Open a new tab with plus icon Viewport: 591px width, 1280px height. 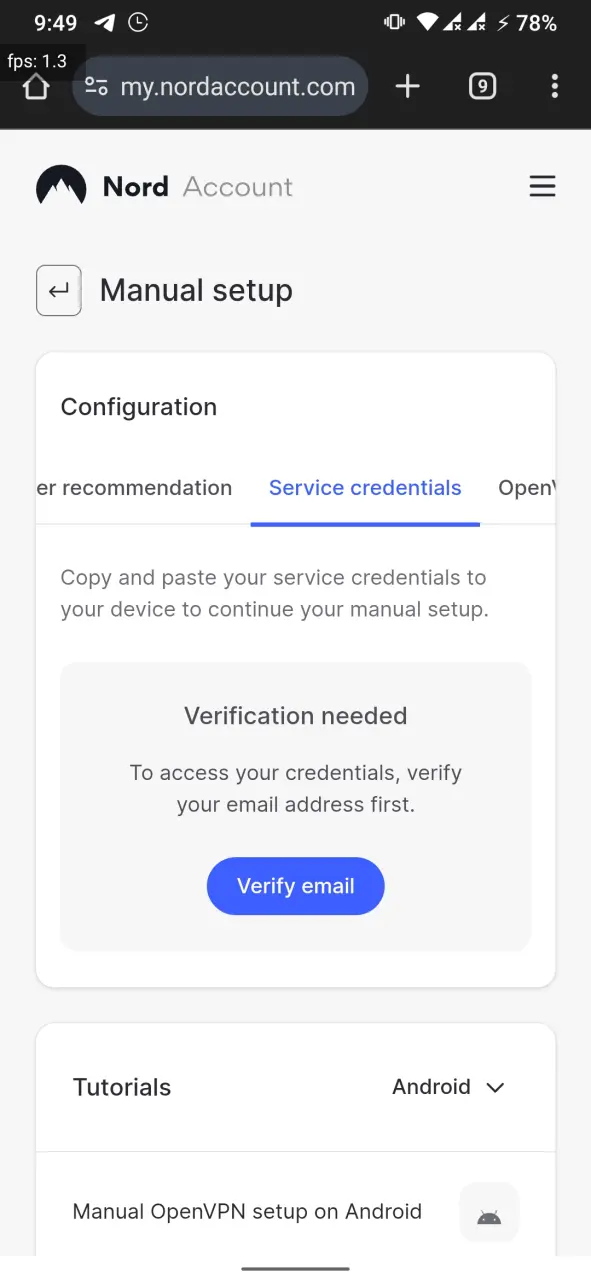click(408, 87)
